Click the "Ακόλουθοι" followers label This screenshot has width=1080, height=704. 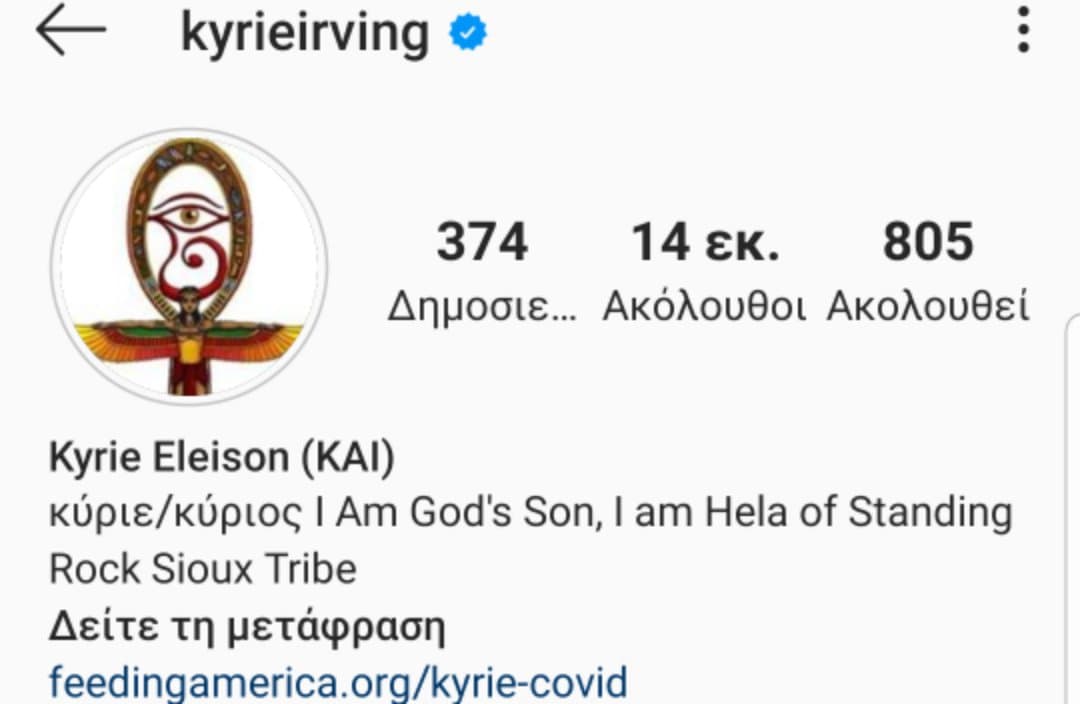(x=704, y=306)
